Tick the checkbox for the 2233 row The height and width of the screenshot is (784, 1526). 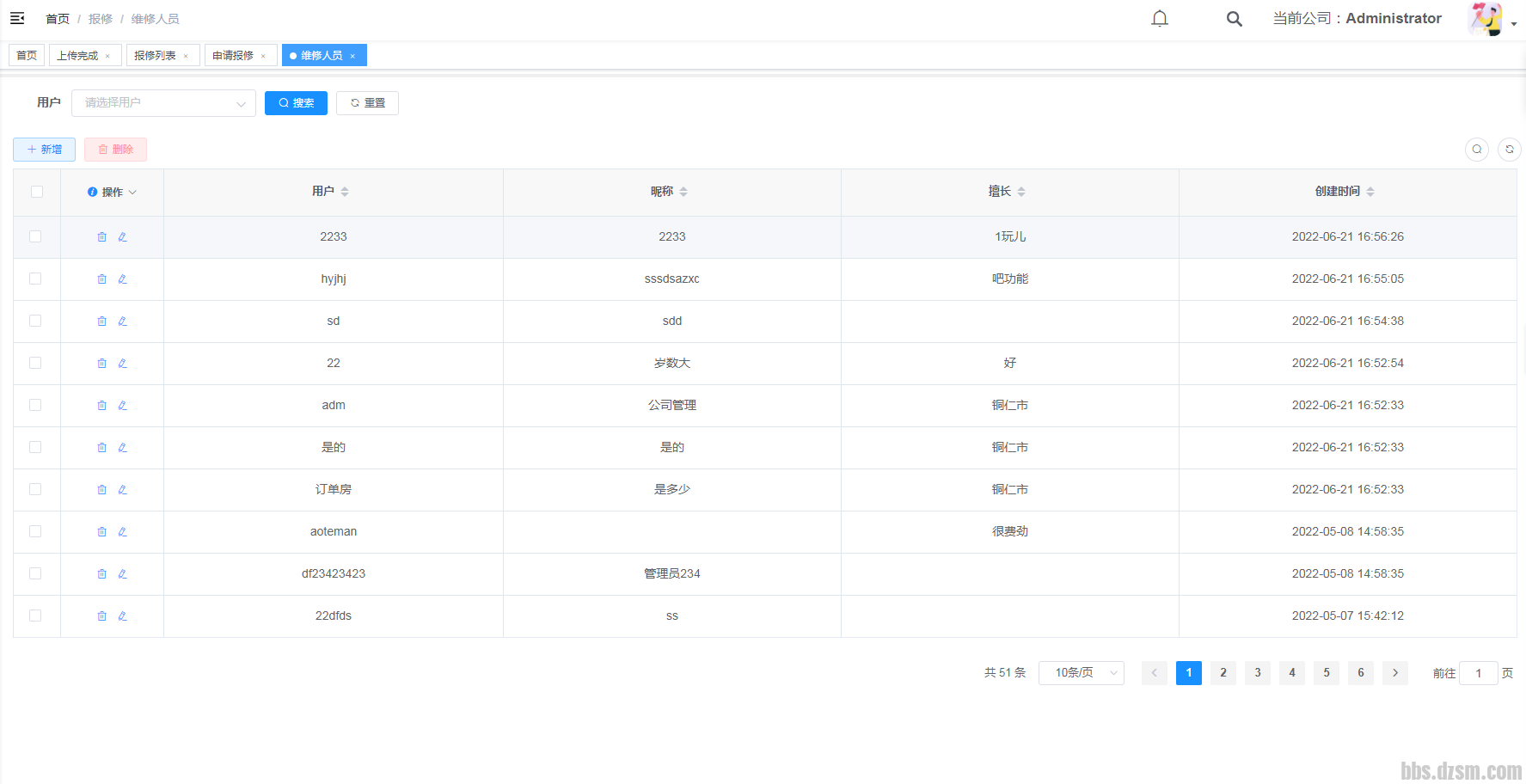pos(35,236)
